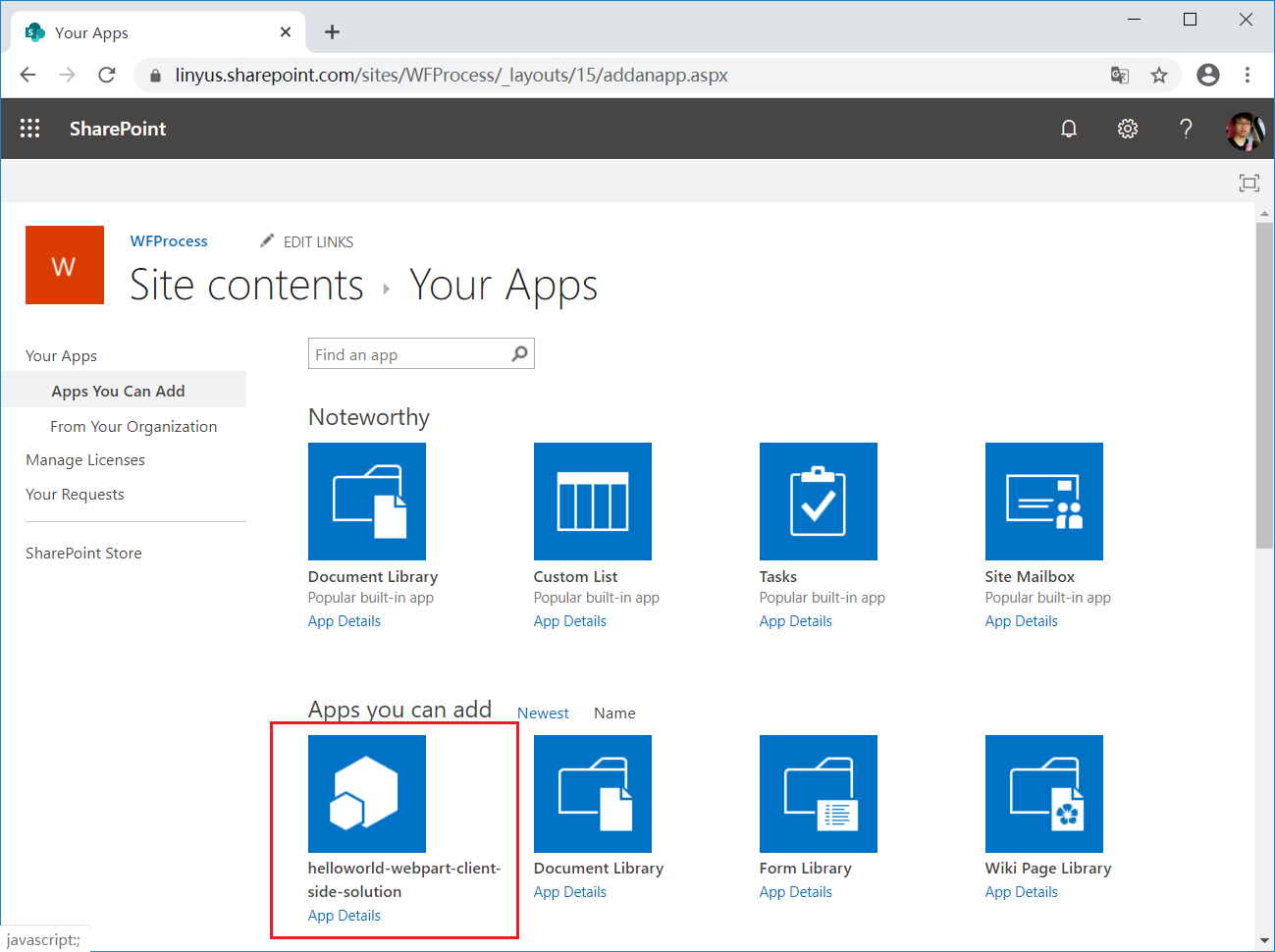Click the search magnifier in Find an app
The height and width of the screenshot is (952, 1275).
(x=518, y=353)
